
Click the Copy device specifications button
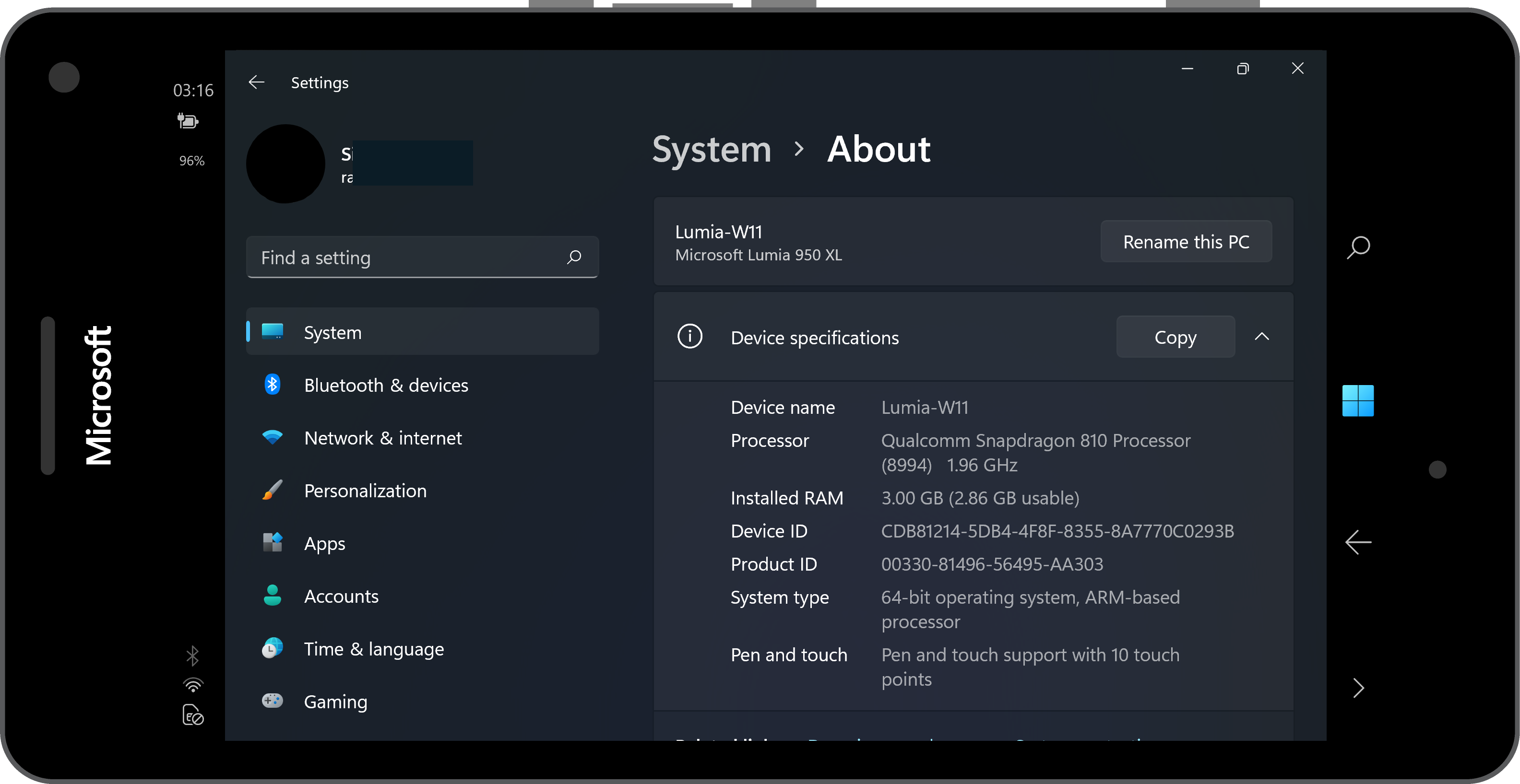[x=1175, y=337]
